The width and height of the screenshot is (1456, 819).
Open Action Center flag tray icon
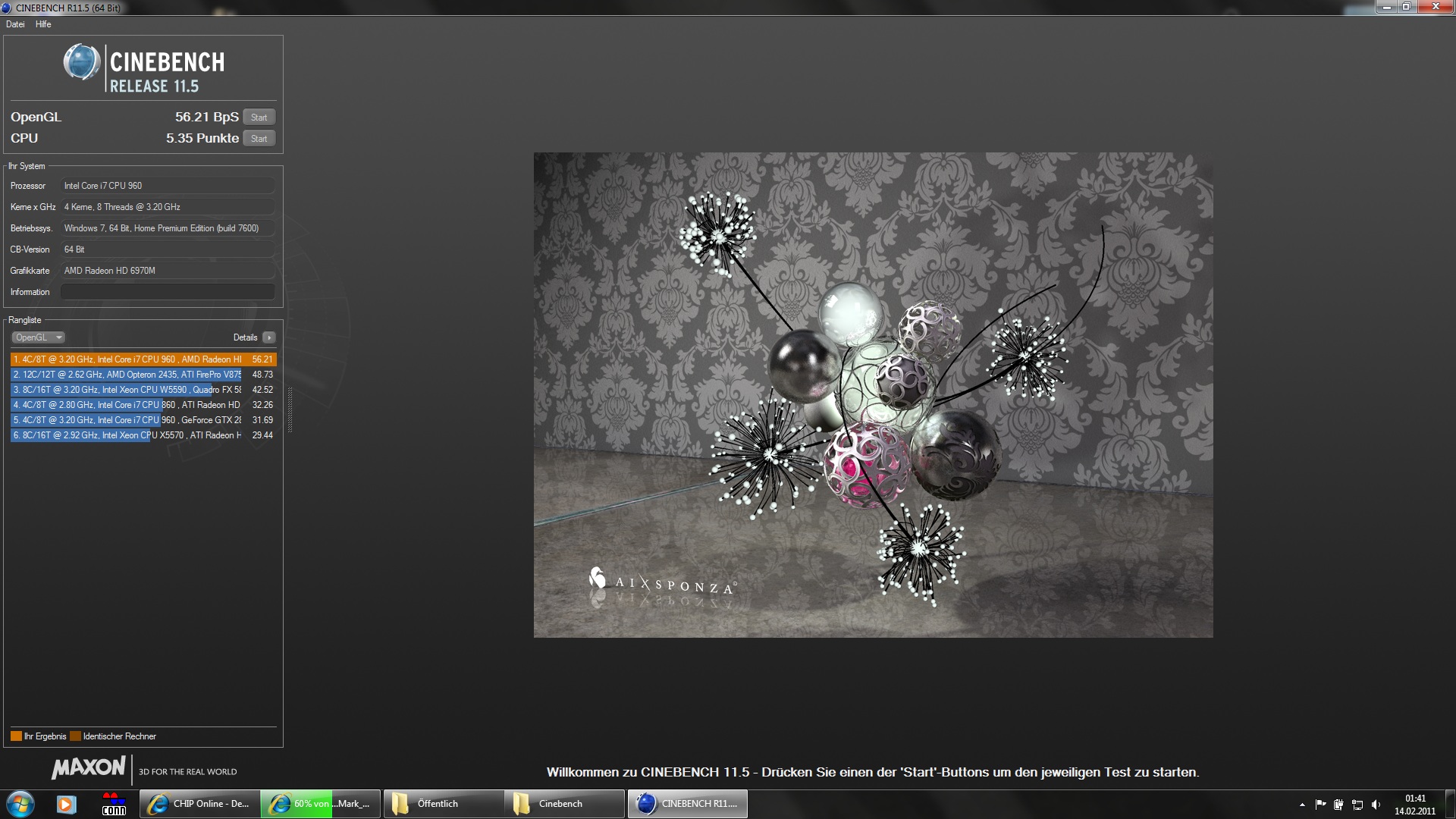1320,805
